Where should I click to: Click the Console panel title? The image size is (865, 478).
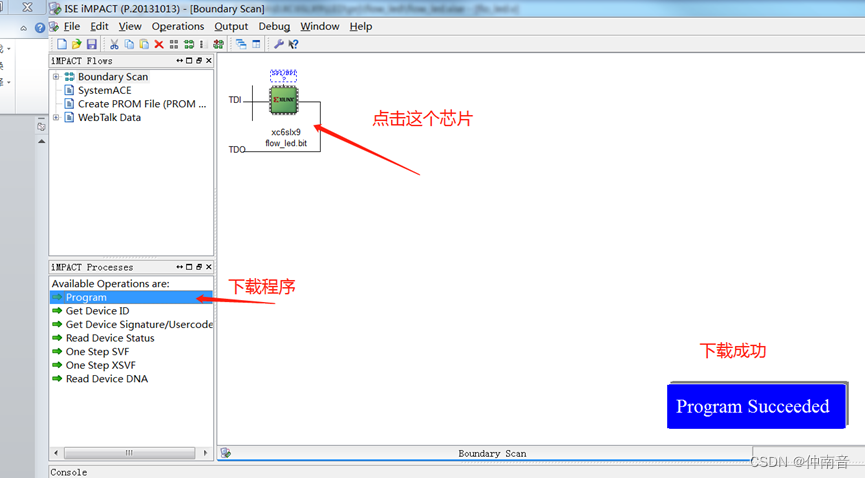point(69,472)
